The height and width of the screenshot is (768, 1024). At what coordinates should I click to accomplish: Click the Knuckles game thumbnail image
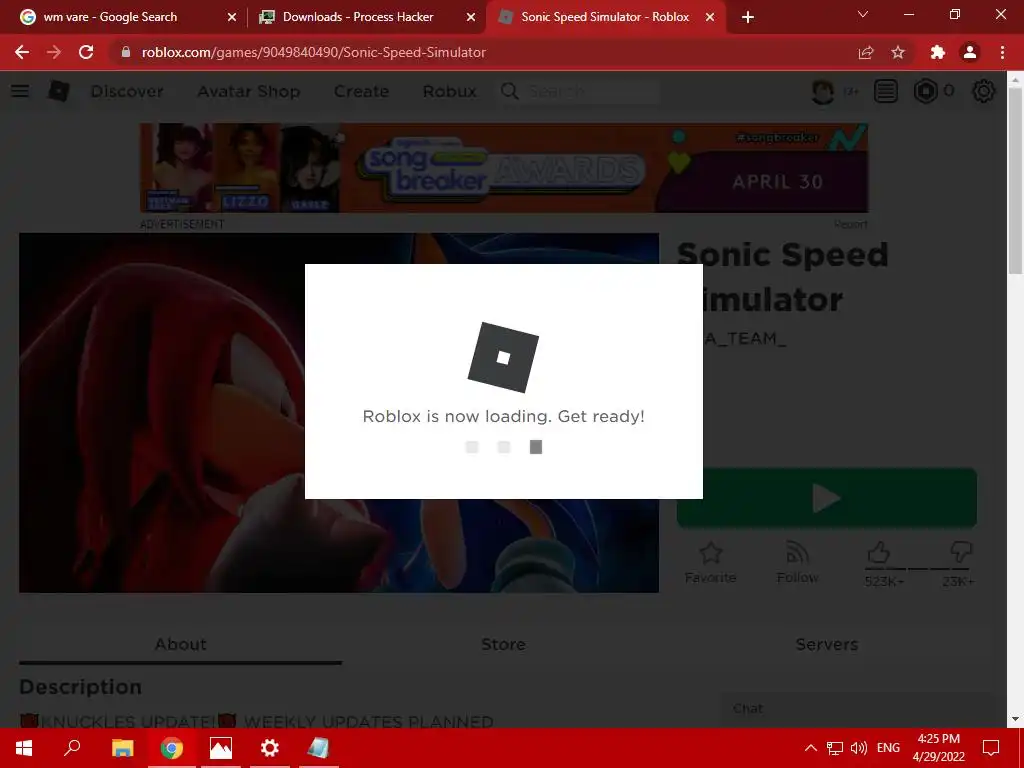pyautogui.click(x=161, y=413)
